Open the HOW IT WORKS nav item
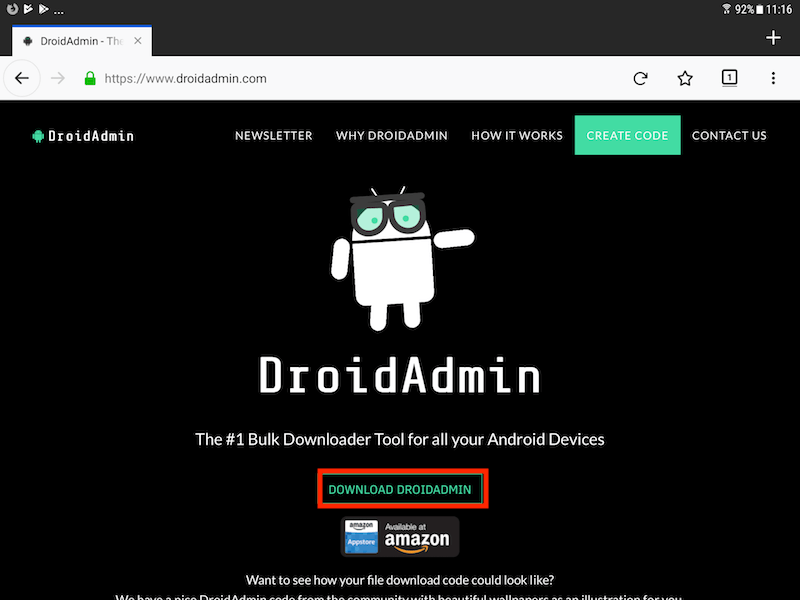 [517, 136]
